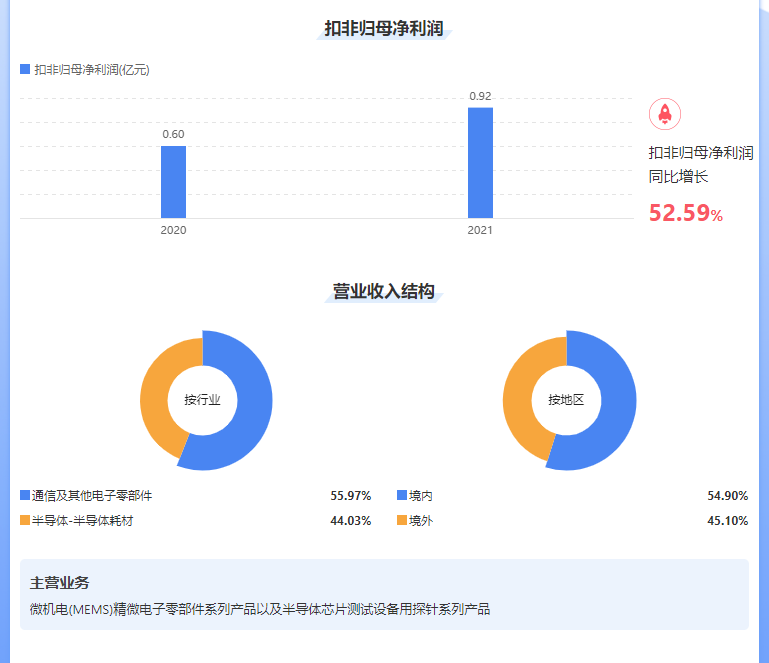Click the 主营业务 description text
Image resolution: width=769 pixels, height=663 pixels.
click(x=260, y=608)
